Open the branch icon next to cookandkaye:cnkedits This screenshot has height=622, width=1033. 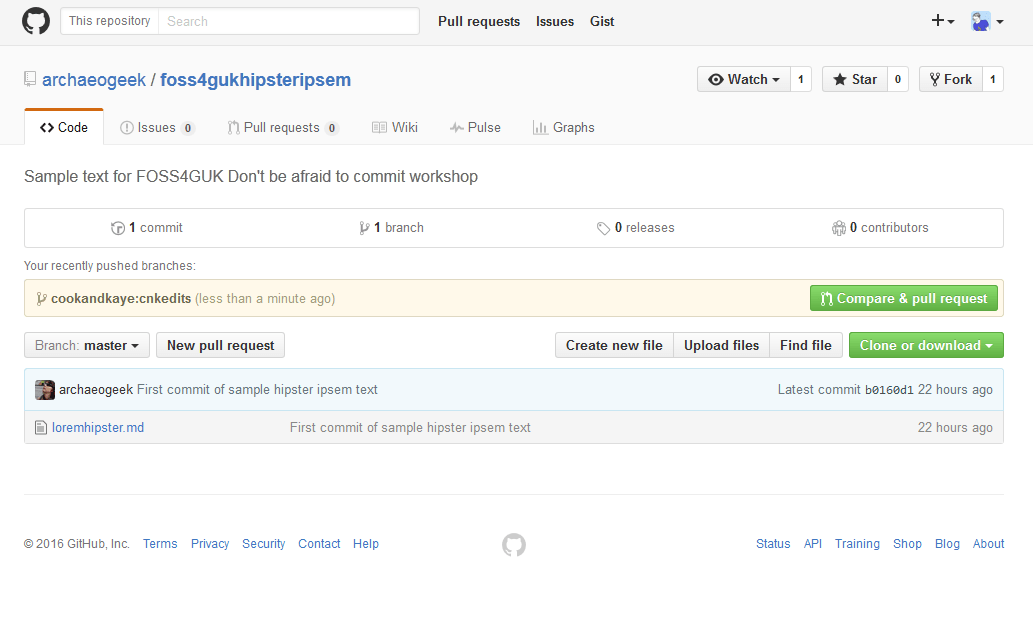click(42, 297)
